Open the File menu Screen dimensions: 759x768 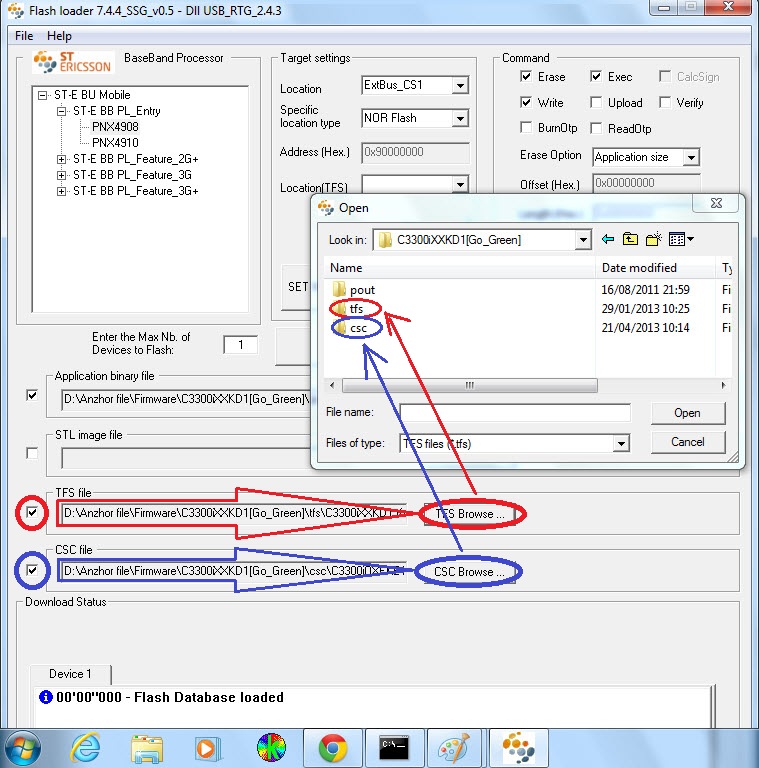[24, 36]
